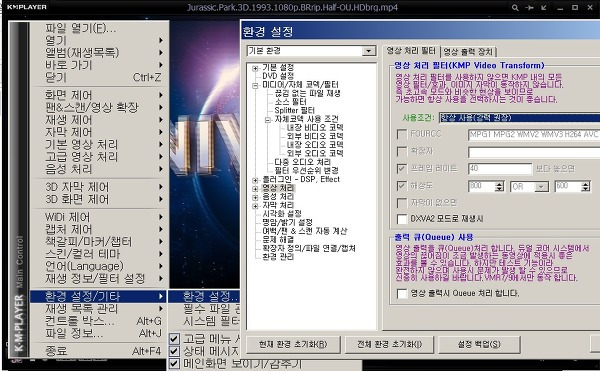The height and width of the screenshot is (371, 600).
Task: Click the frame rate field showing 40
Action: coord(500,169)
